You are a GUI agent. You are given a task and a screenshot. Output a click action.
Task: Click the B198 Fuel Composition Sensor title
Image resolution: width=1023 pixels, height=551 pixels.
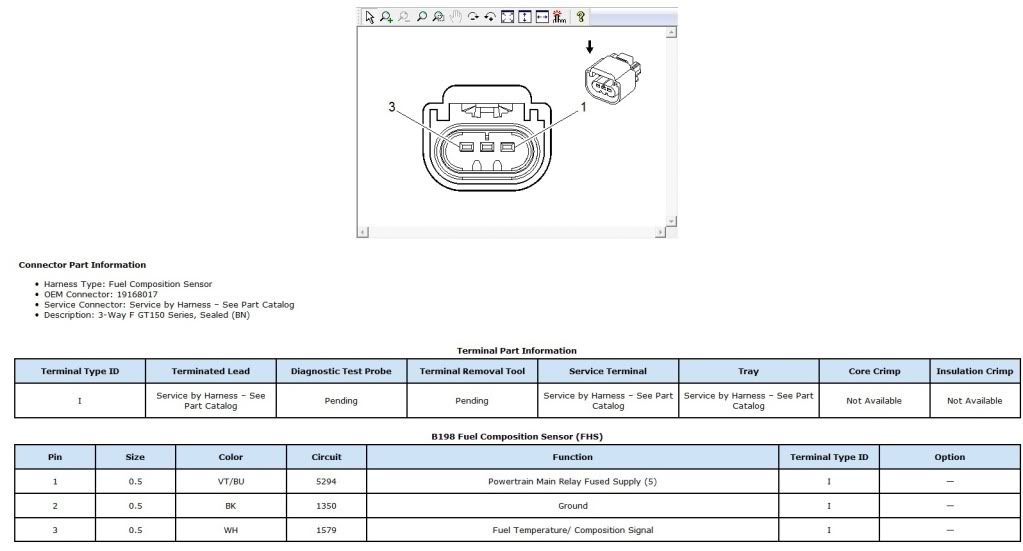click(517, 437)
